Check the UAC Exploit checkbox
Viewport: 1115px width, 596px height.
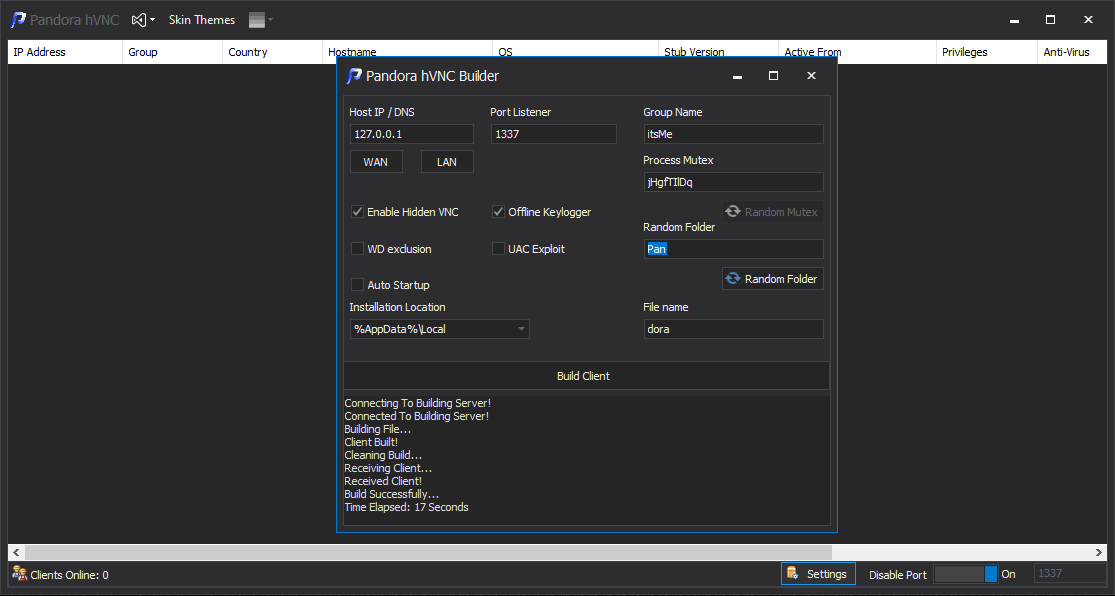498,249
